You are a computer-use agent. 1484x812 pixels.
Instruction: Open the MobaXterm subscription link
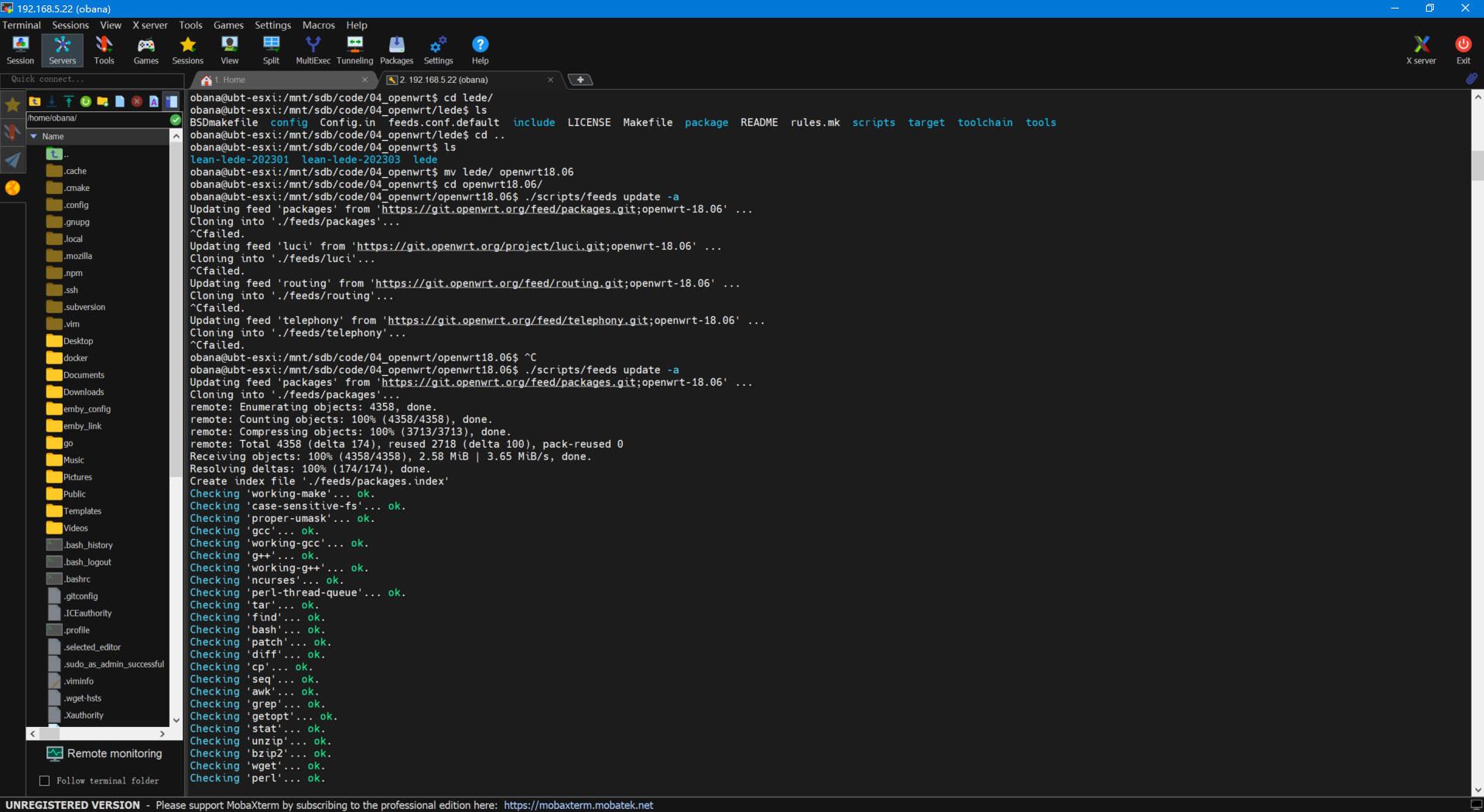click(578, 804)
